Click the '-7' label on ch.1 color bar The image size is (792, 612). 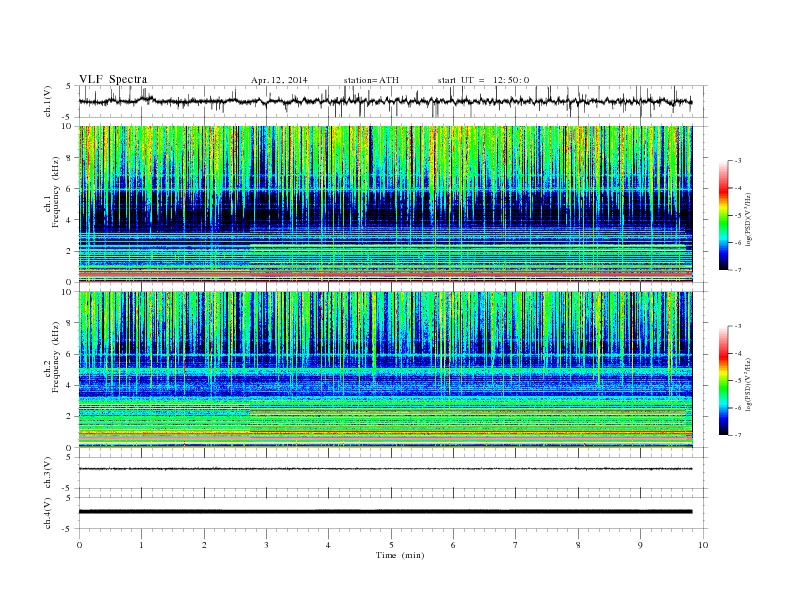tap(737, 270)
